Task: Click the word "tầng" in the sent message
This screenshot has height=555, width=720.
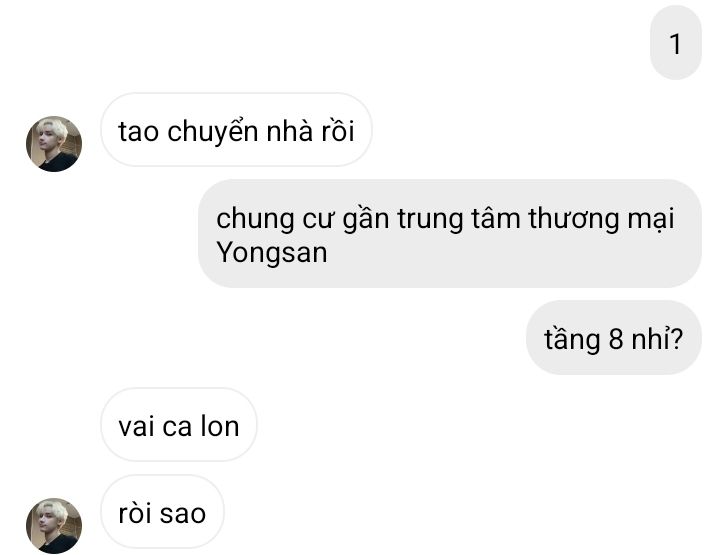Action: click(x=572, y=340)
